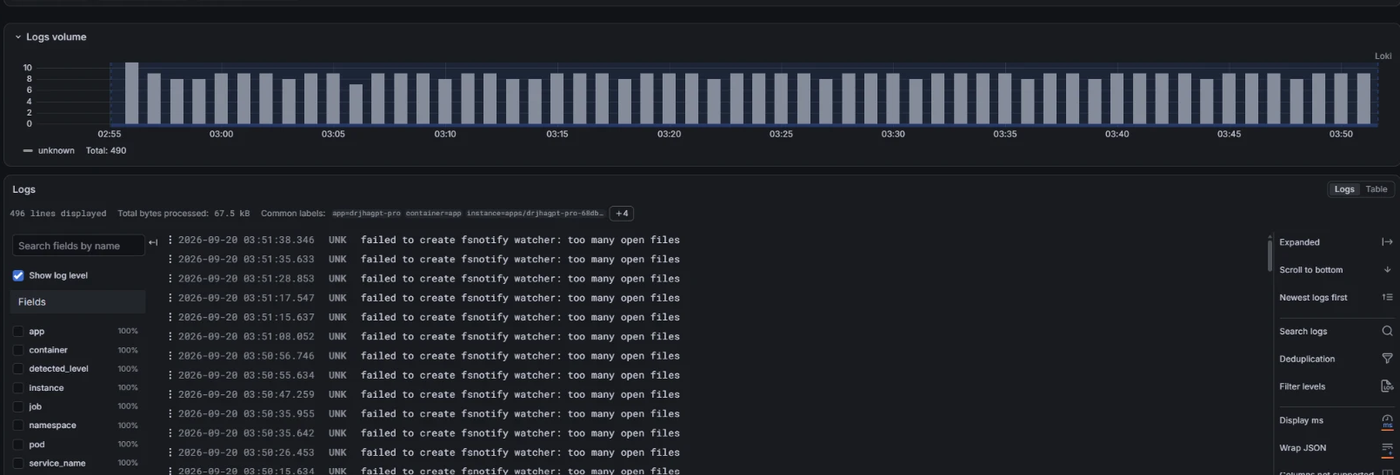
Task: Click the Newest logs first sort icon
Action: pyautogui.click(x=1387, y=297)
